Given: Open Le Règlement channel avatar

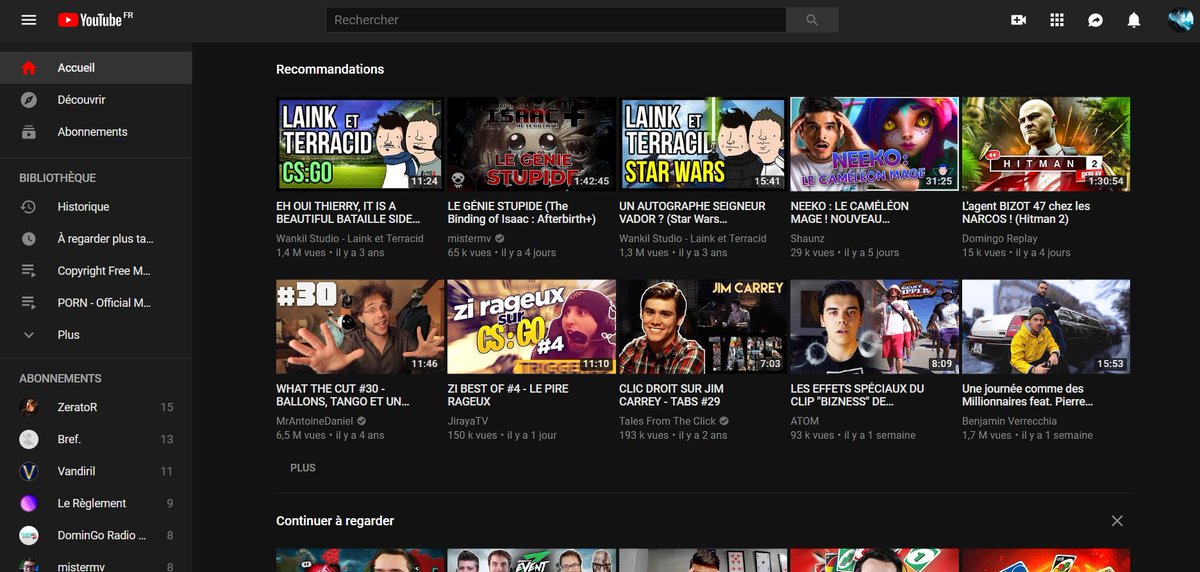Looking at the screenshot, I should click(29, 503).
